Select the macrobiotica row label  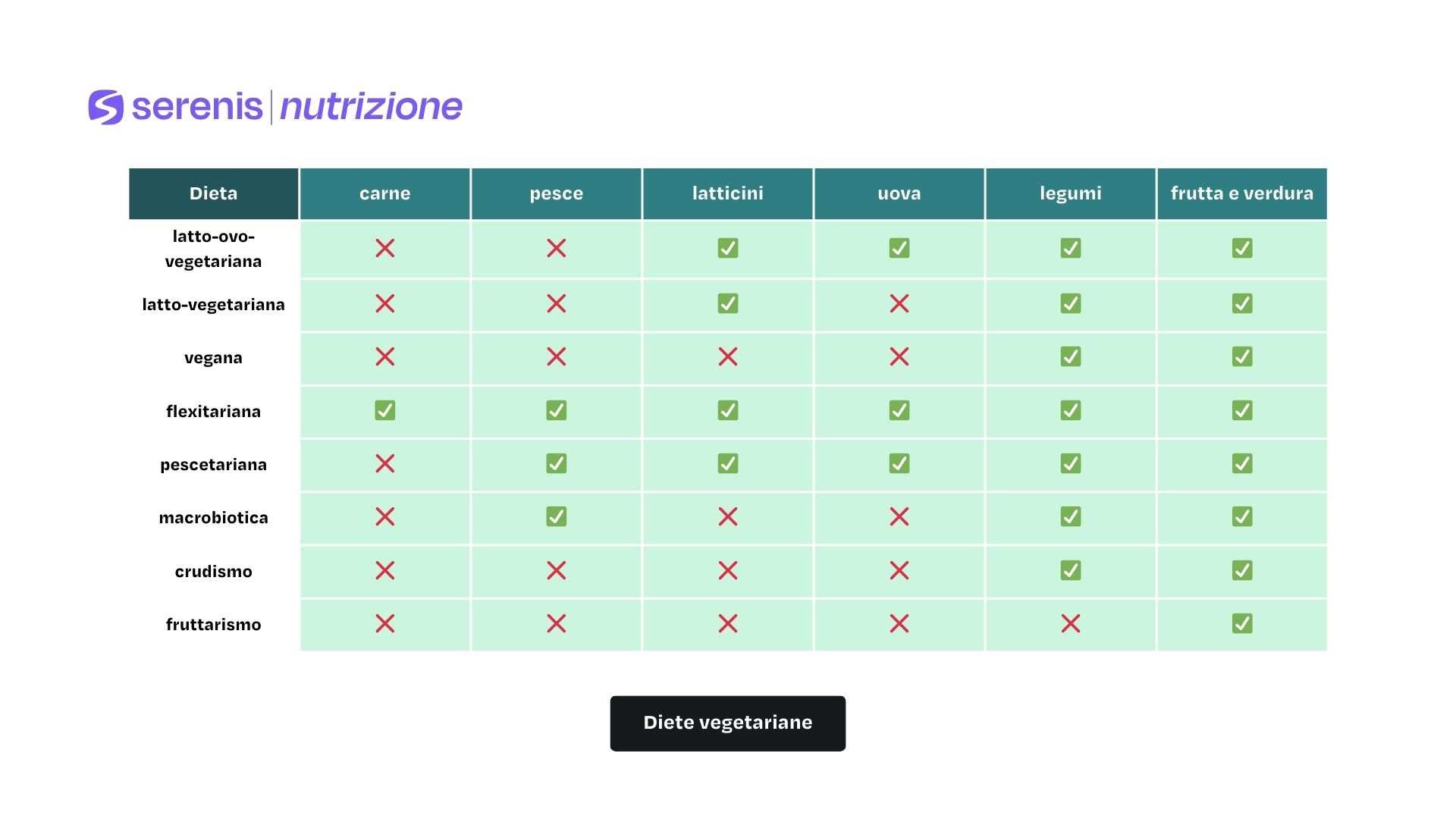[214, 517]
